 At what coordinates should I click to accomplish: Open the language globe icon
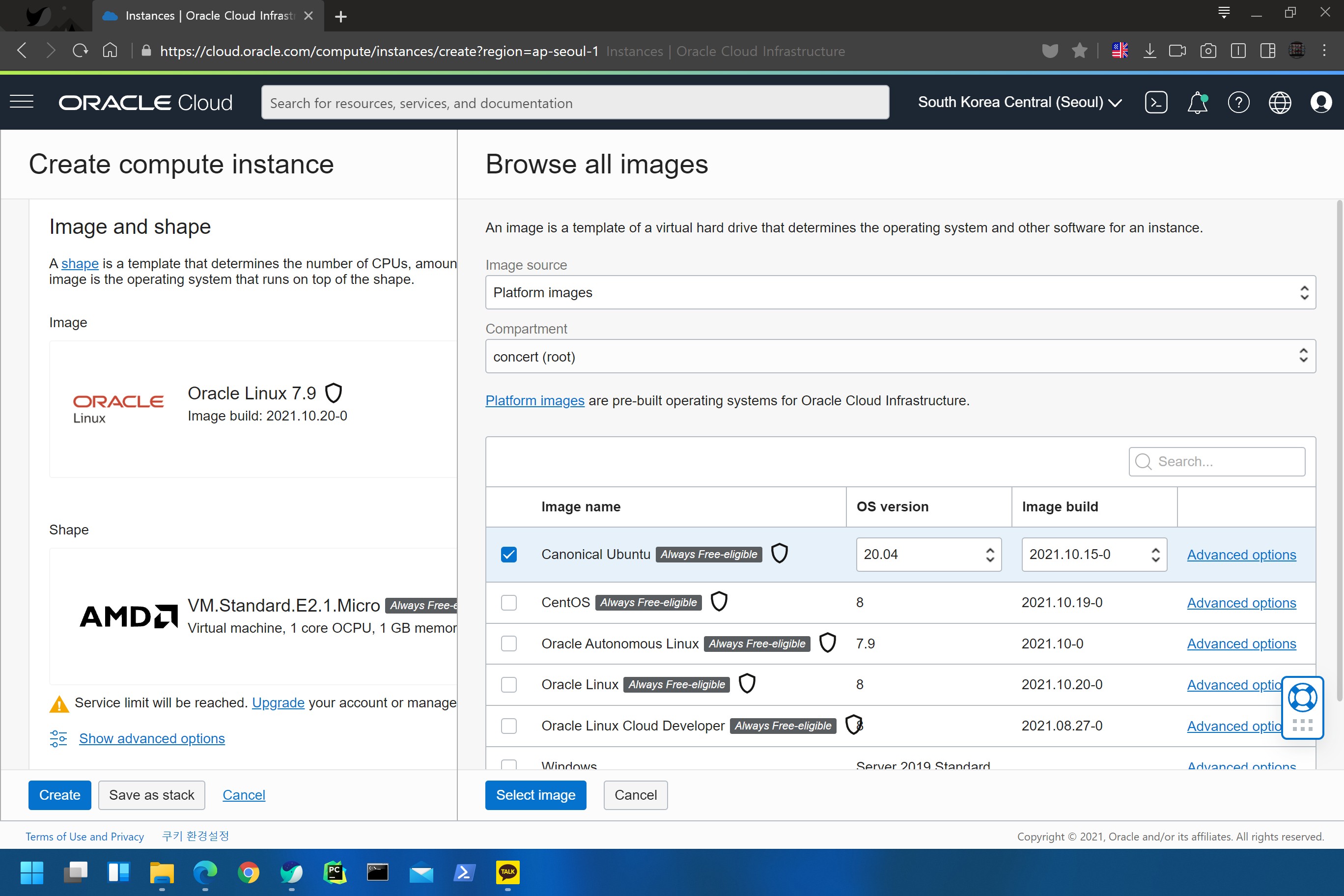point(1280,103)
